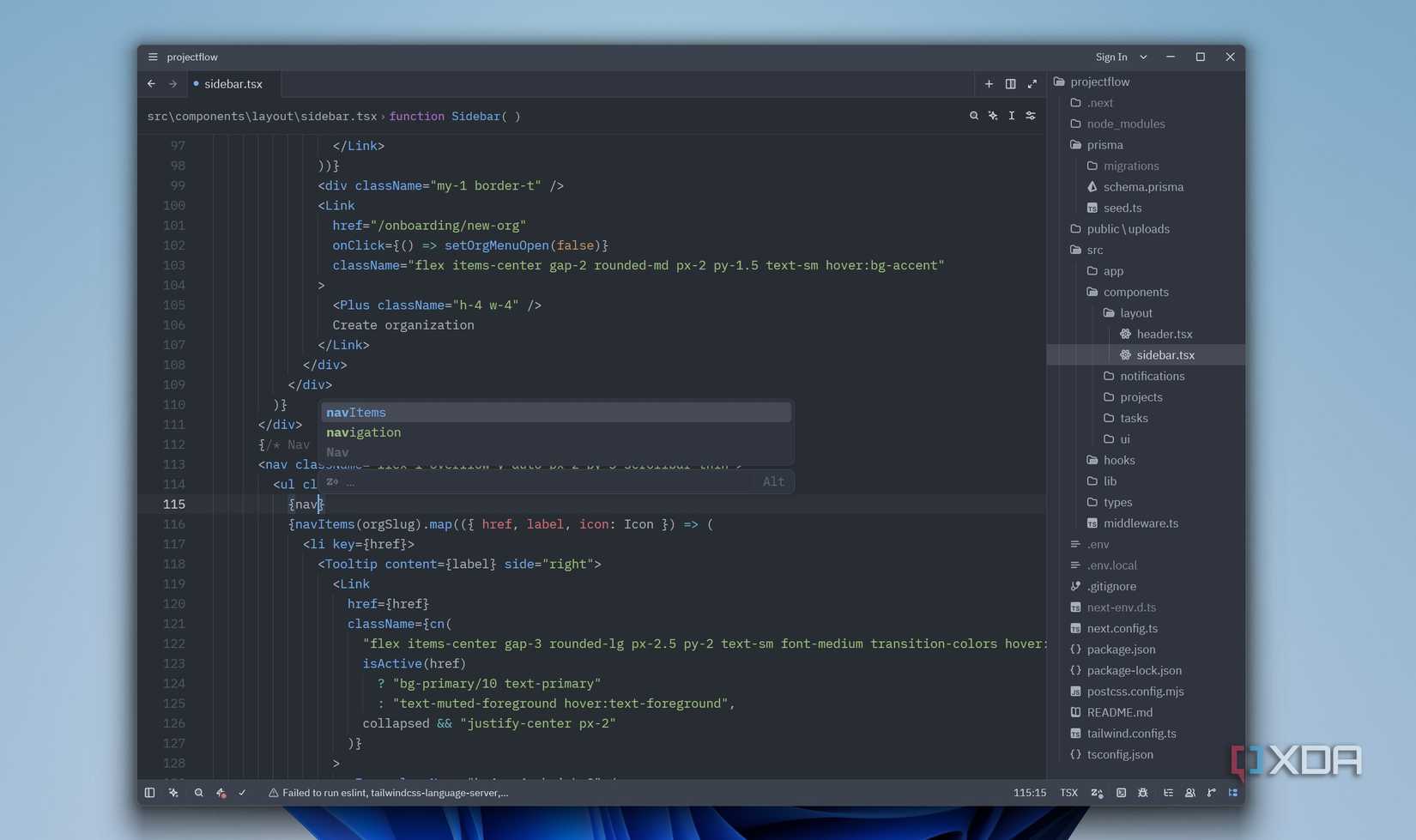Screen dimensions: 1416x840
Task: Go forward with the forward arrow
Action: (172, 84)
